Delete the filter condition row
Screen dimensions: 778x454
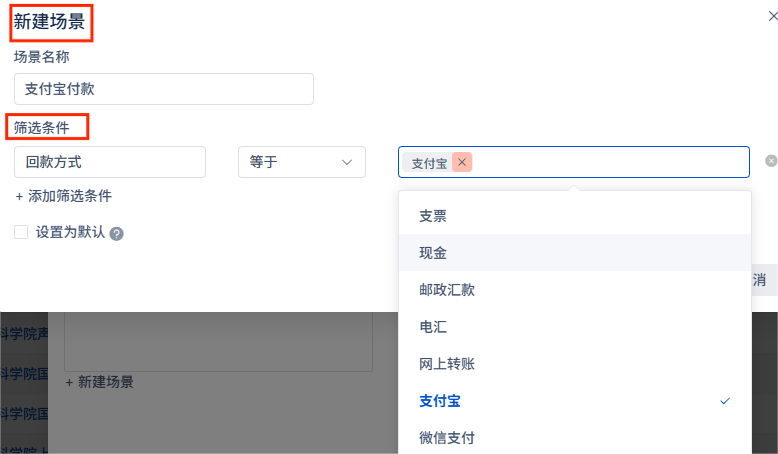point(771,161)
